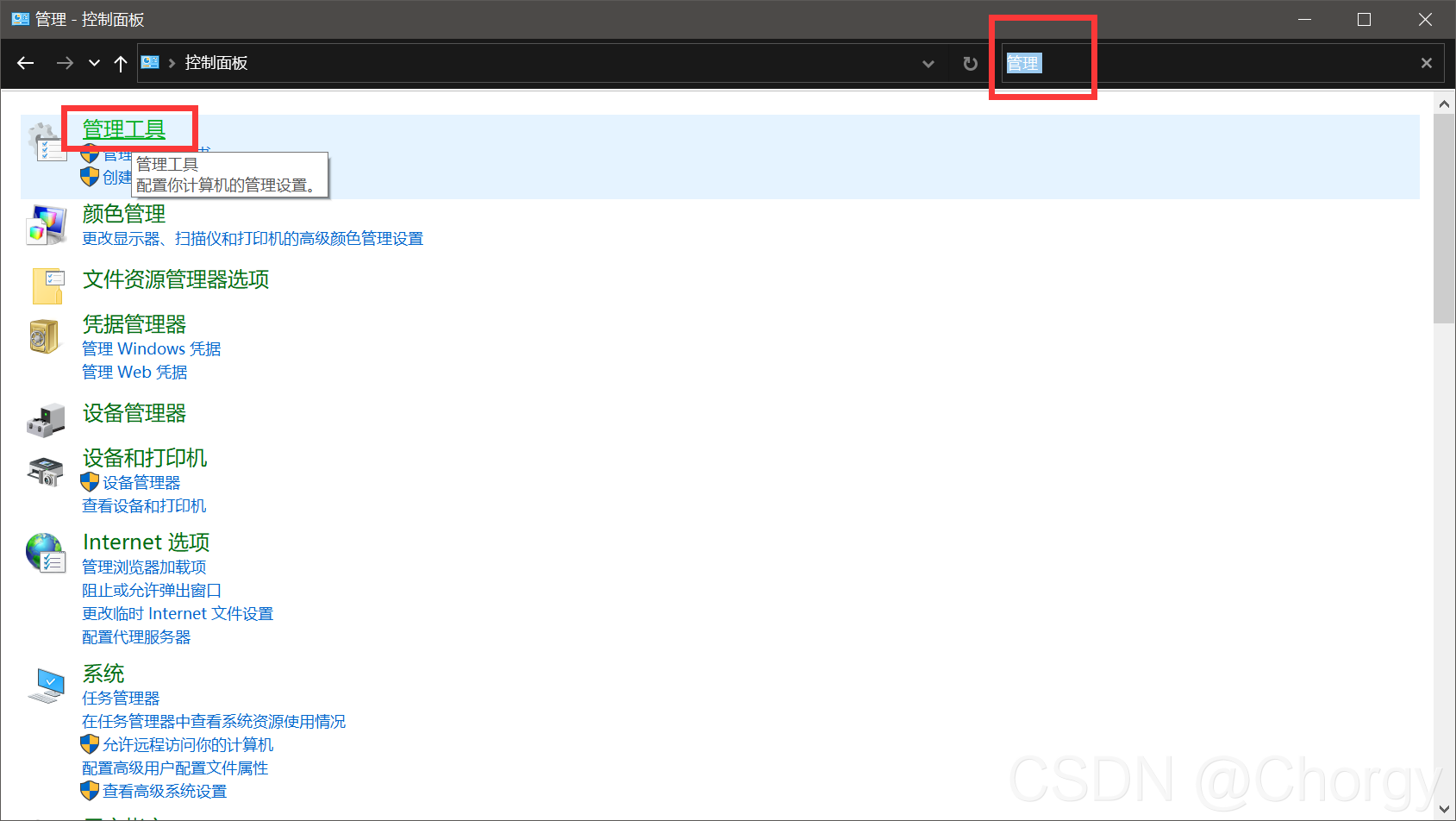Image resolution: width=1456 pixels, height=821 pixels.
Task: Open 任务管理器 link
Action: click(121, 699)
